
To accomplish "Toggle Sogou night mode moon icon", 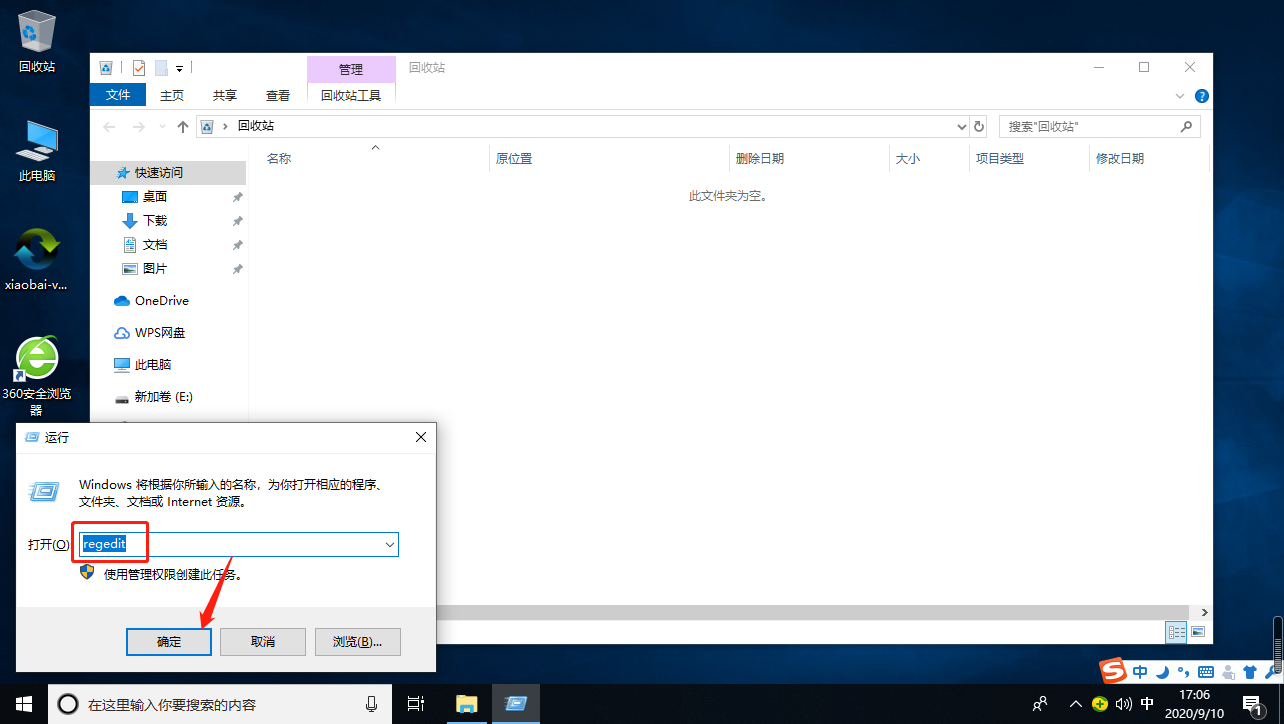I will pos(1161,672).
